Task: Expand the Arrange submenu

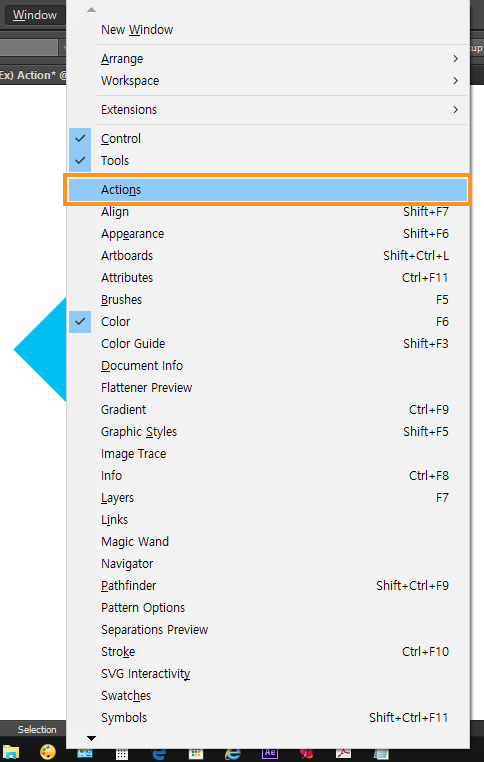Action: (x=268, y=59)
